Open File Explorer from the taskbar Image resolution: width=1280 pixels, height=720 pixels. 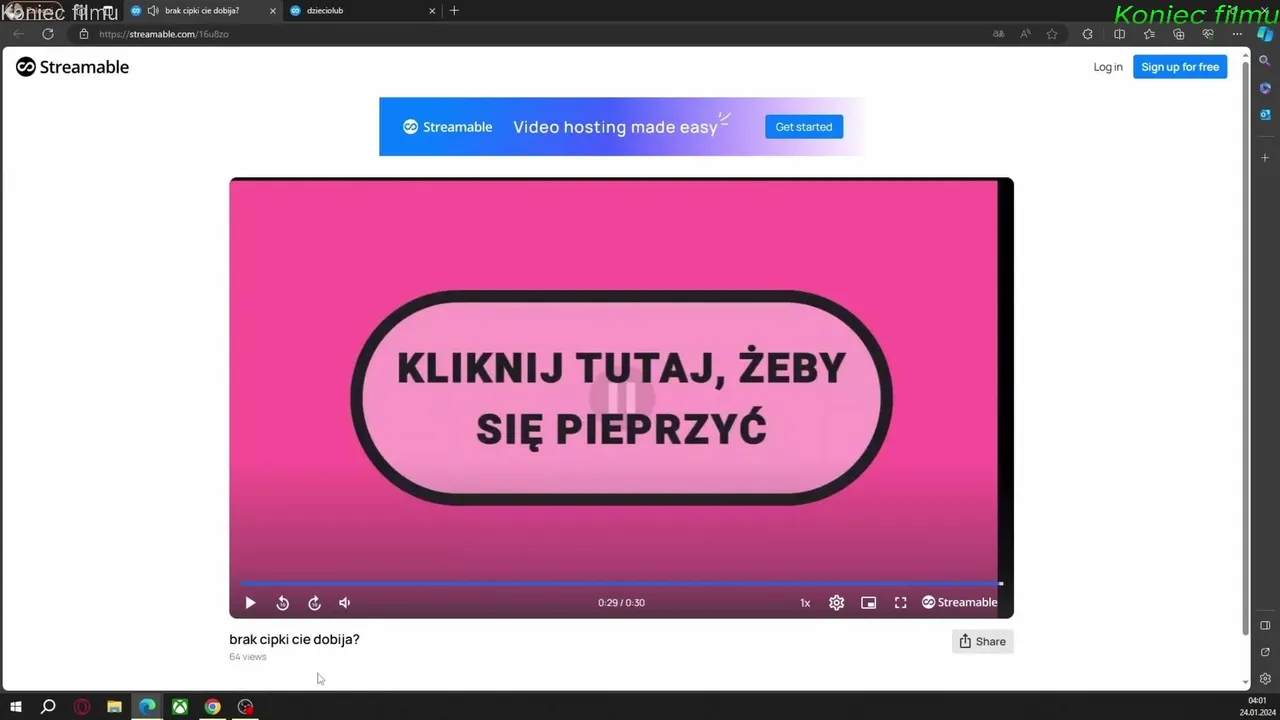pos(114,707)
